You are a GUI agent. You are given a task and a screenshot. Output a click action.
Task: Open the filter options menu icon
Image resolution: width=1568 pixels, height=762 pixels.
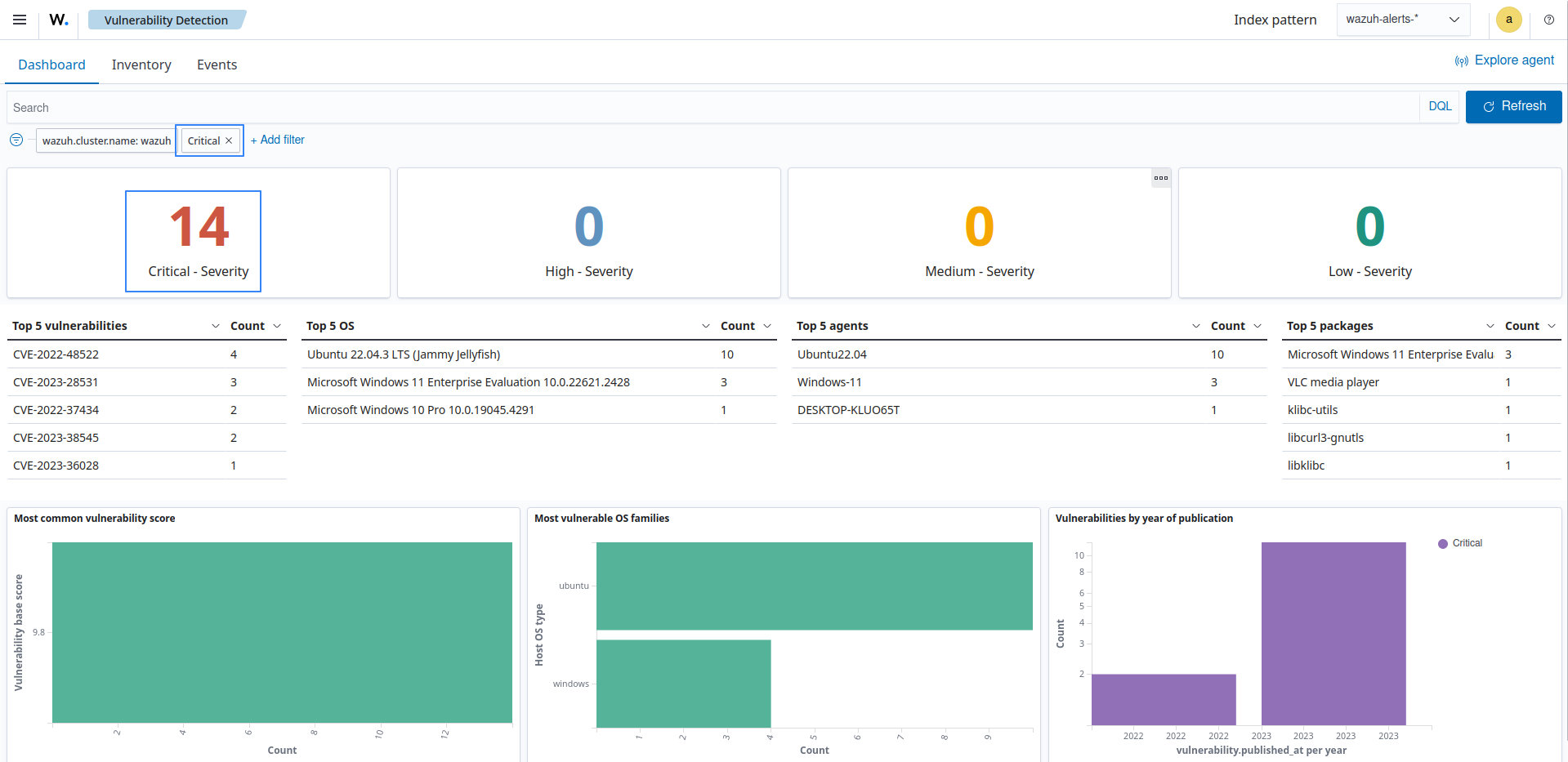tap(16, 140)
